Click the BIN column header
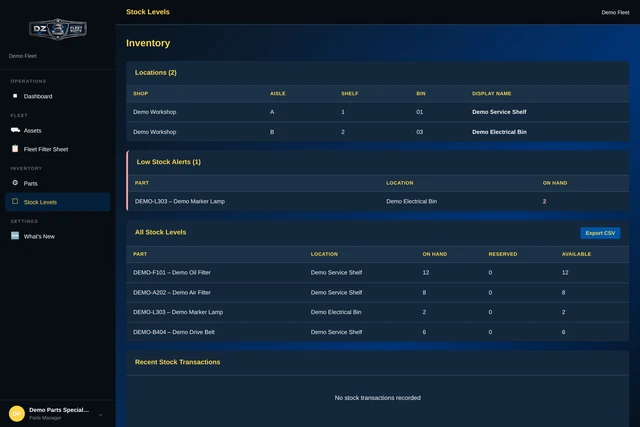The height and width of the screenshot is (427, 640). pyautogui.click(x=421, y=93)
